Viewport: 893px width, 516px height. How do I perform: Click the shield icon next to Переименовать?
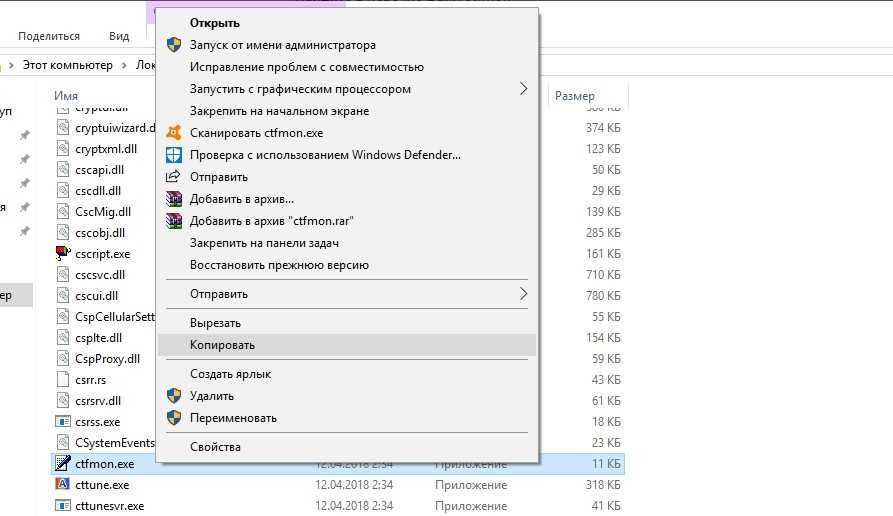coord(174,418)
